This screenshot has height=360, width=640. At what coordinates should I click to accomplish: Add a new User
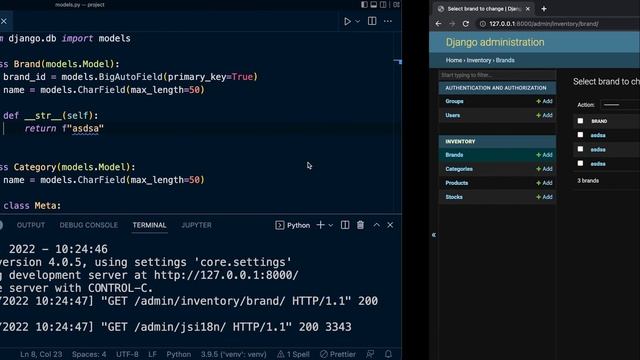pos(544,116)
